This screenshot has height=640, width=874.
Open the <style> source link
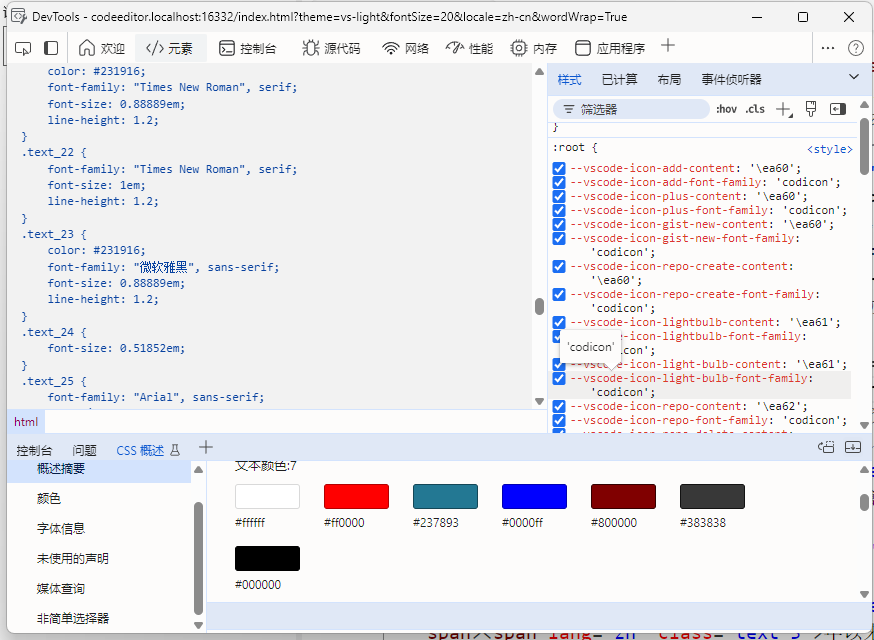point(829,149)
